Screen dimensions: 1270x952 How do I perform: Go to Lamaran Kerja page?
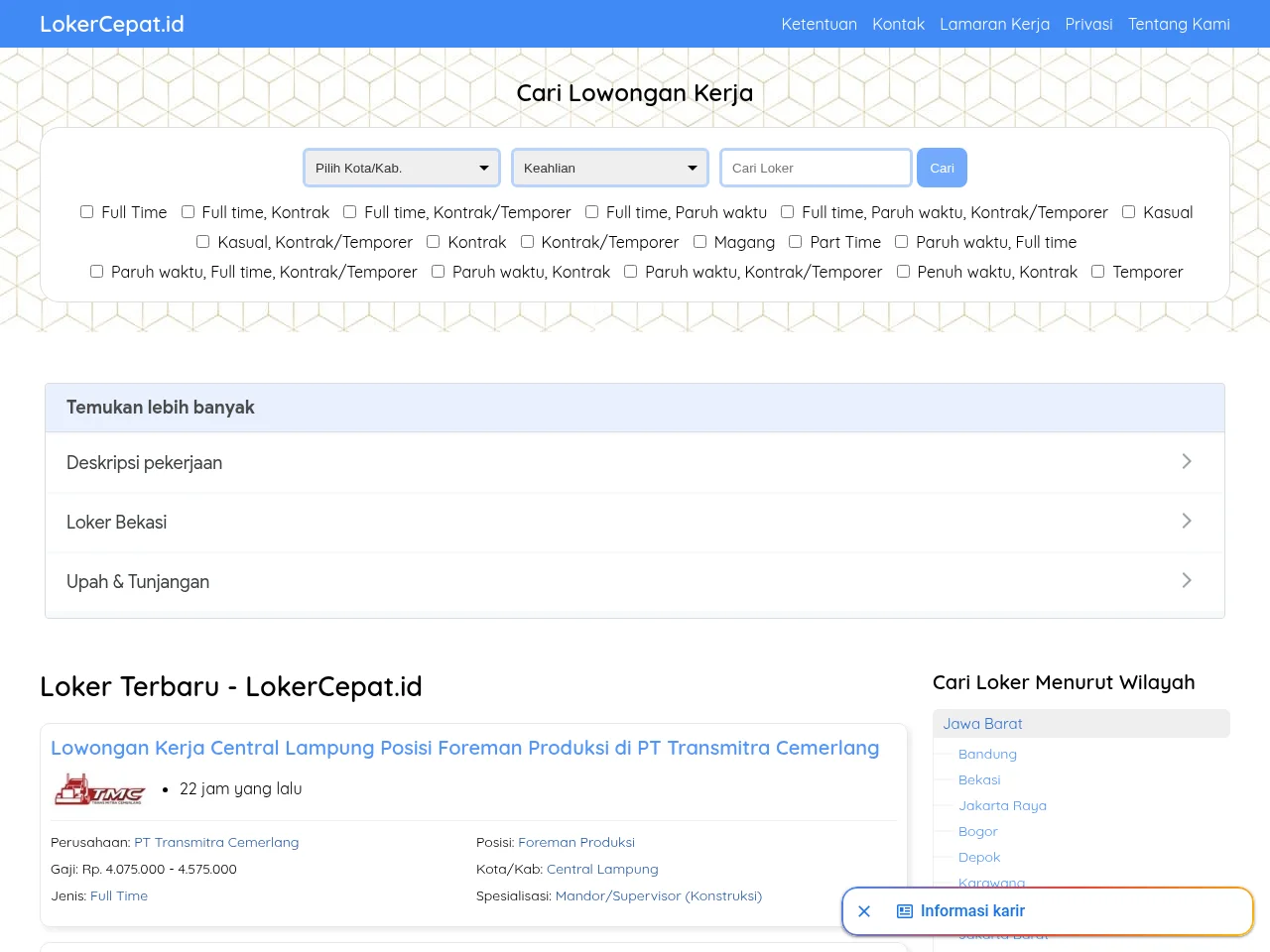coord(994,24)
